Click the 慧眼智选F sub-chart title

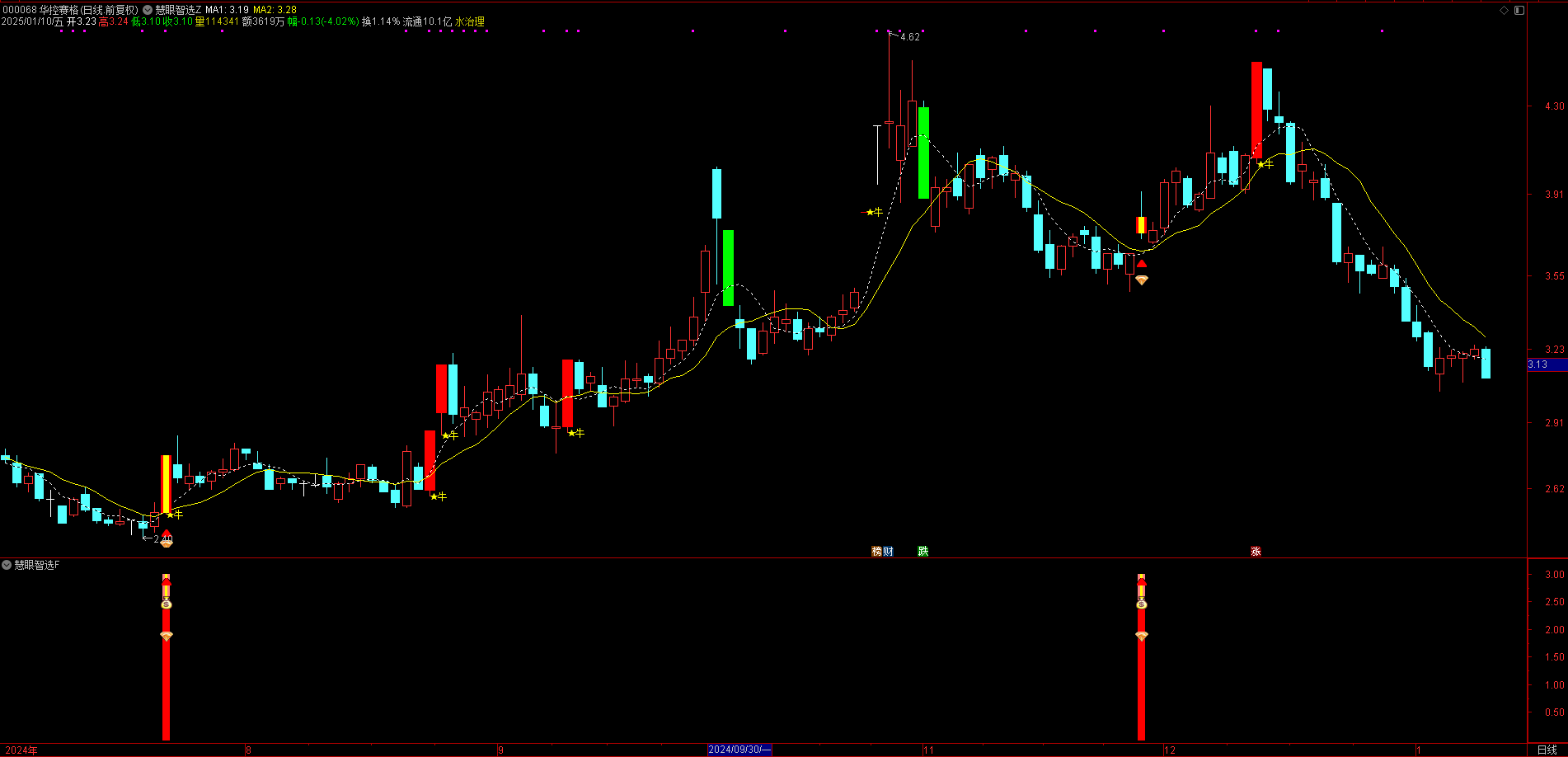click(37, 565)
